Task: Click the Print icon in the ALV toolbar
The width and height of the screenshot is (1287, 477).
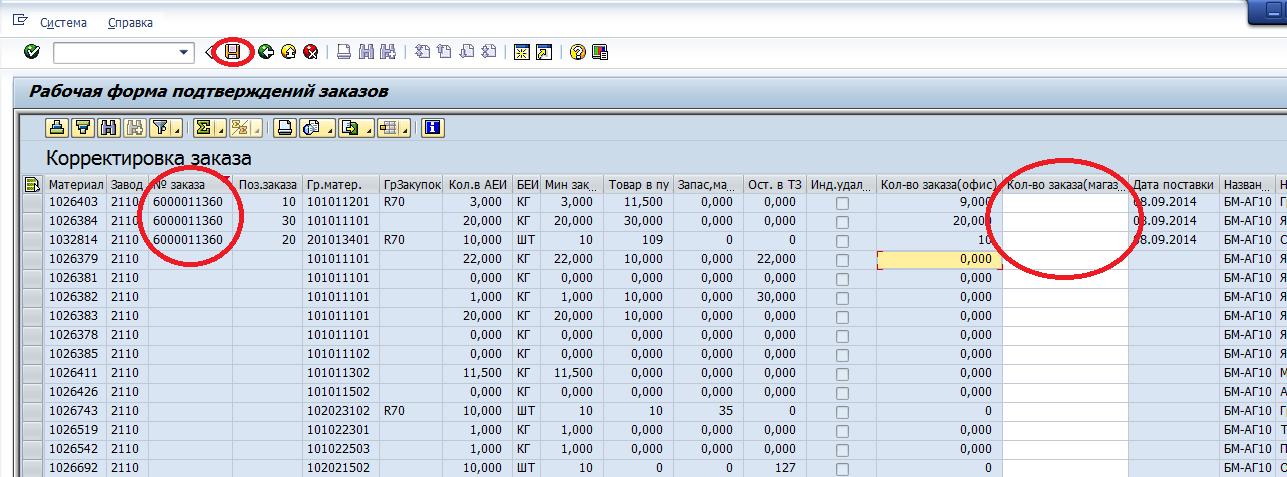Action: pyautogui.click(x=285, y=127)
